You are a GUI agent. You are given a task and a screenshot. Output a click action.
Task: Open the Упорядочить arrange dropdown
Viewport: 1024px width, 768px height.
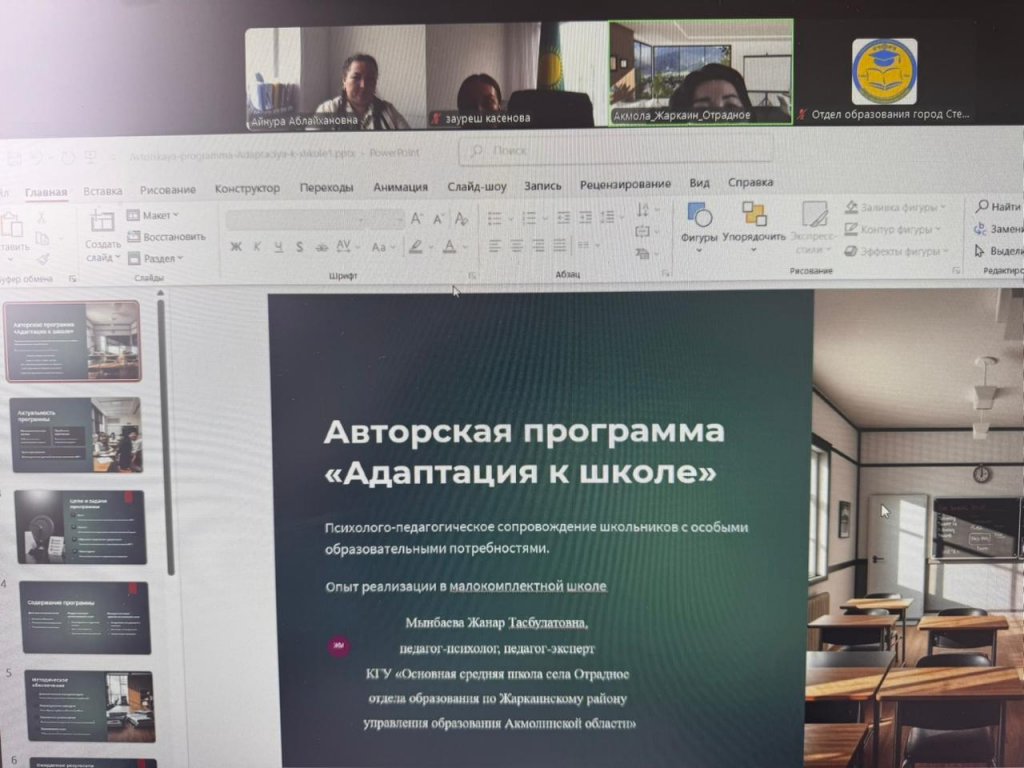(x=754, y=227)
